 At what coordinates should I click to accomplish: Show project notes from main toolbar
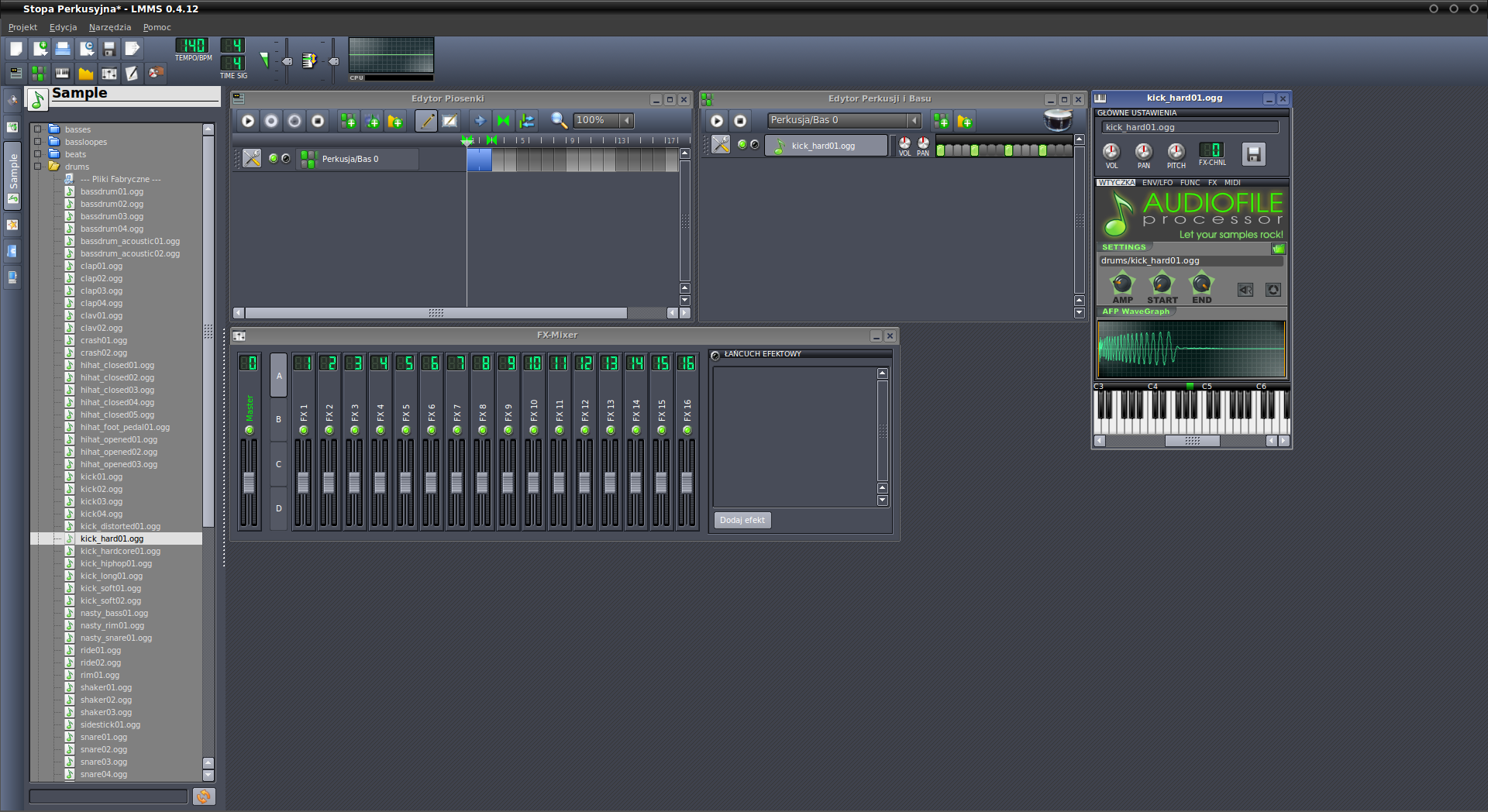(x=133, y=73)
